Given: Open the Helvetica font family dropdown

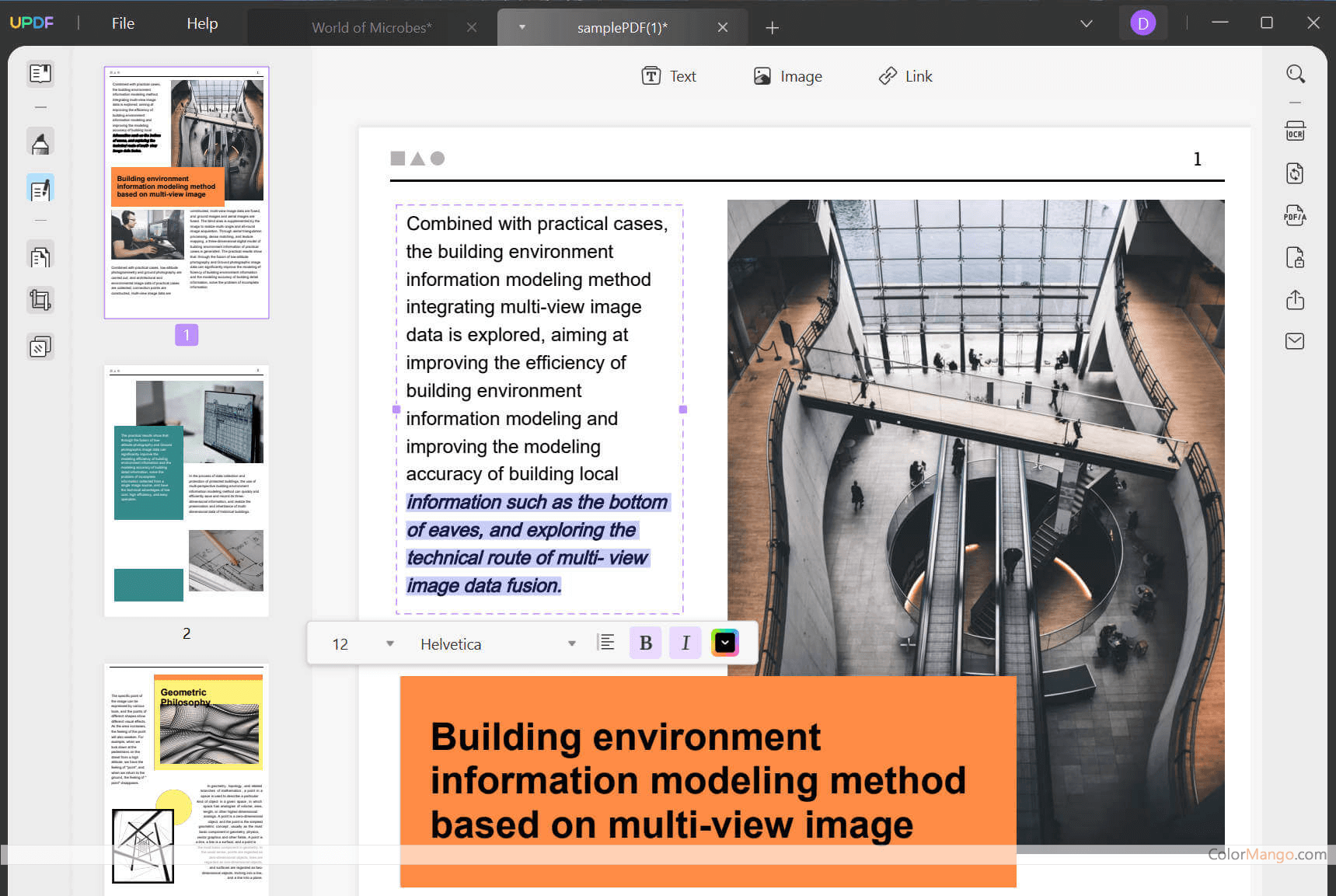Looking at the screenshot, I should coord(571,643).
